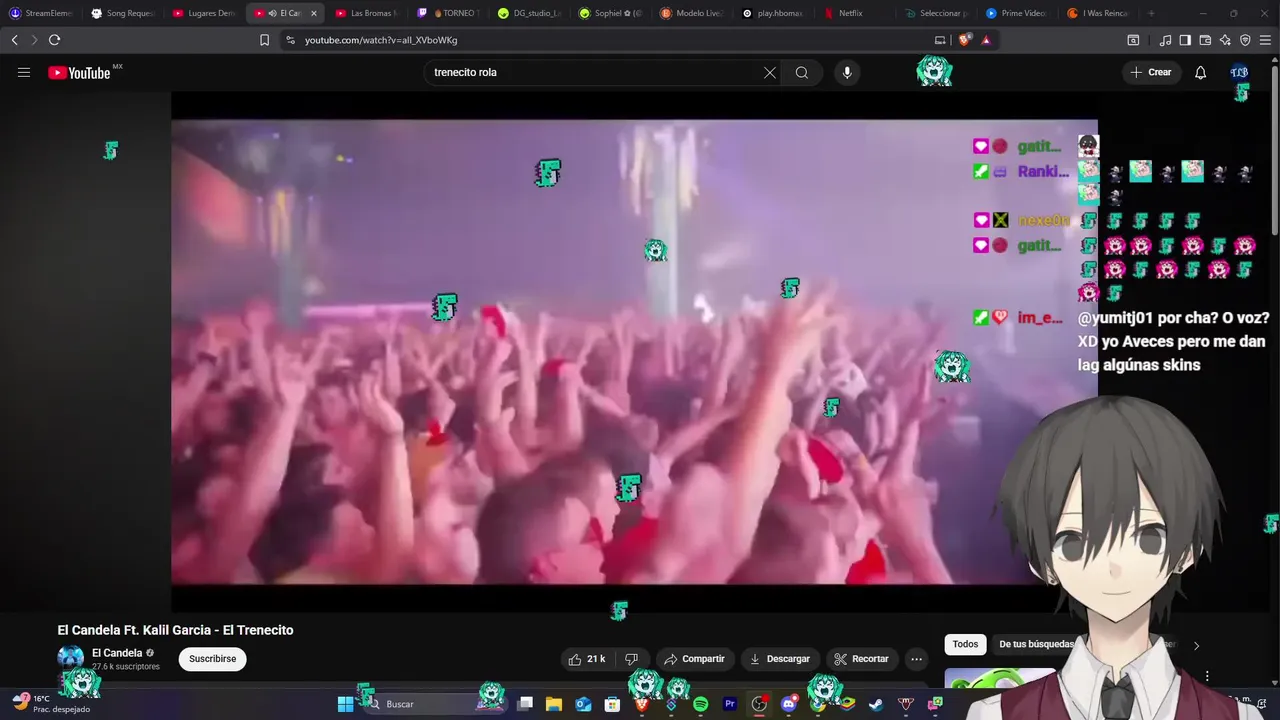Click the El Trenecito video title
The height and width of the screenshot is (720, 1280).
(x=175, y=630)
